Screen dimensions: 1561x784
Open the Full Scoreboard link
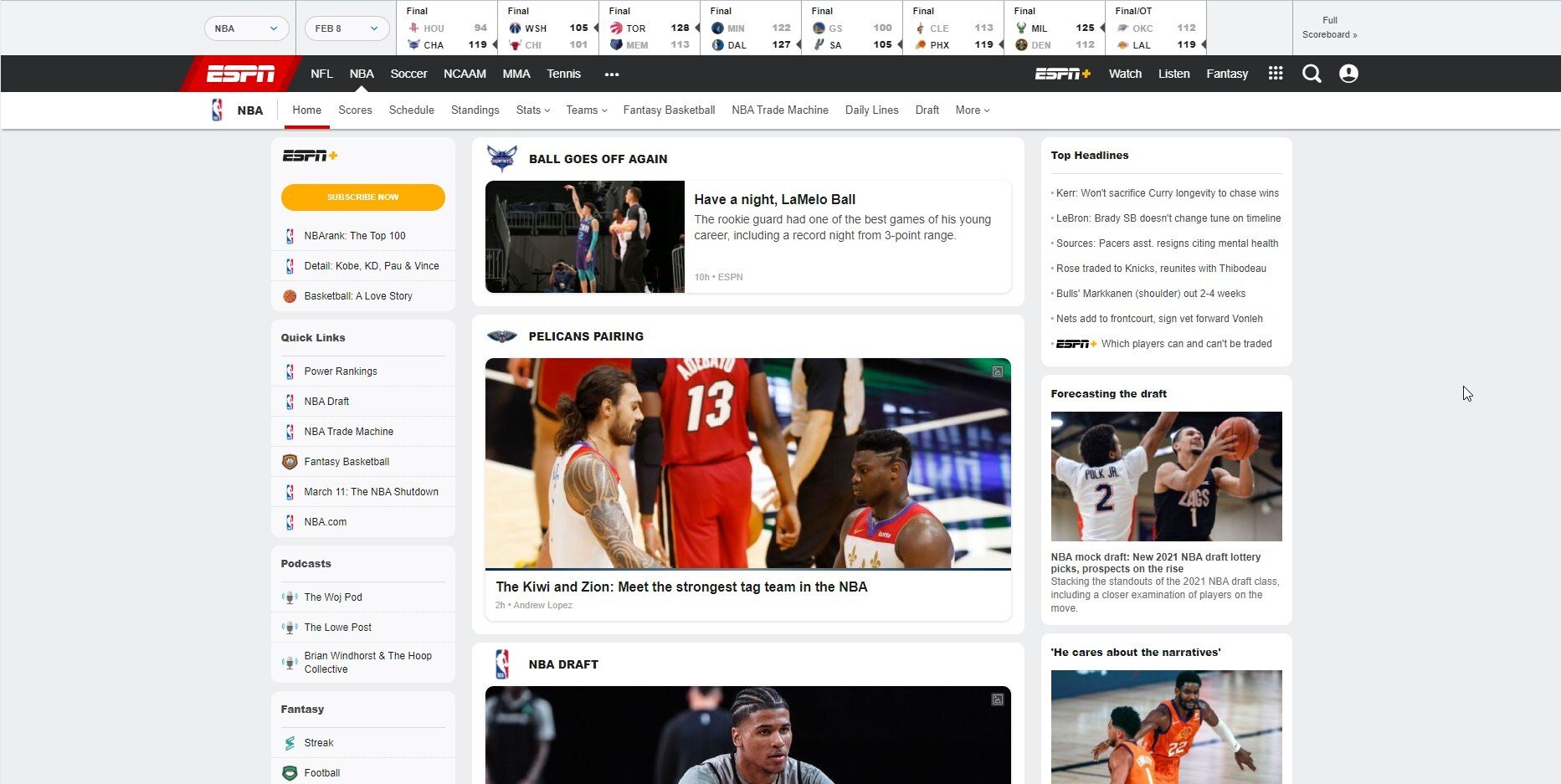(x=1329, y=28)
